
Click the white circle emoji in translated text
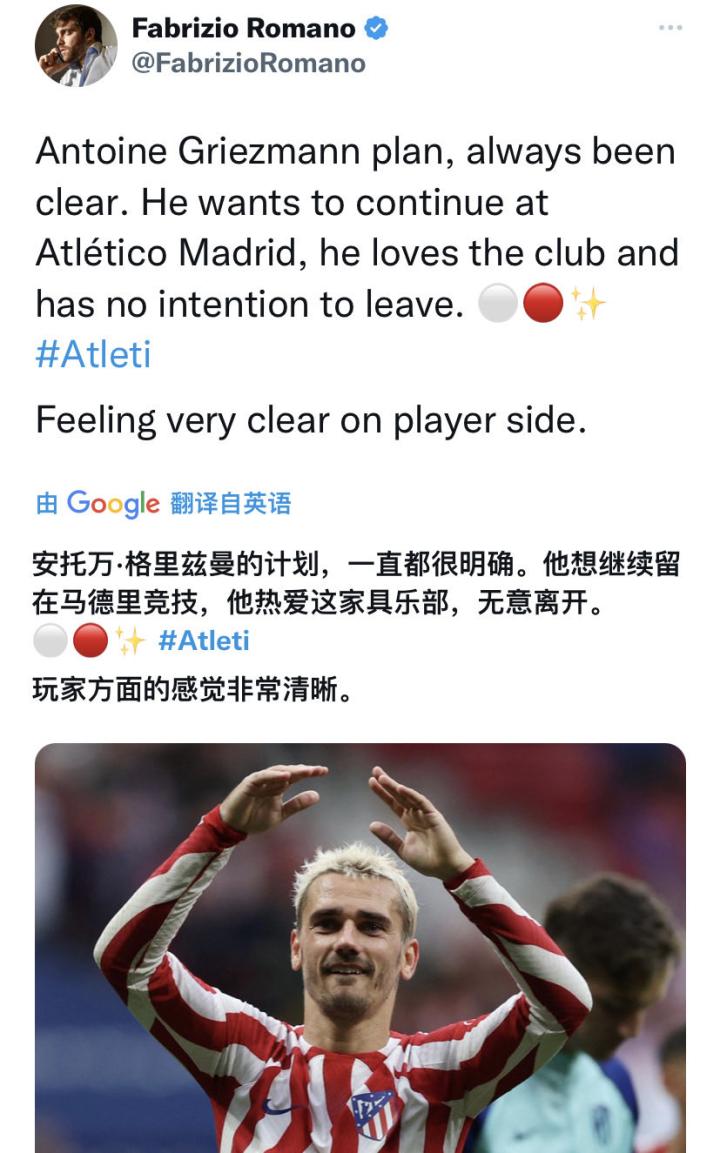[51, 640]
